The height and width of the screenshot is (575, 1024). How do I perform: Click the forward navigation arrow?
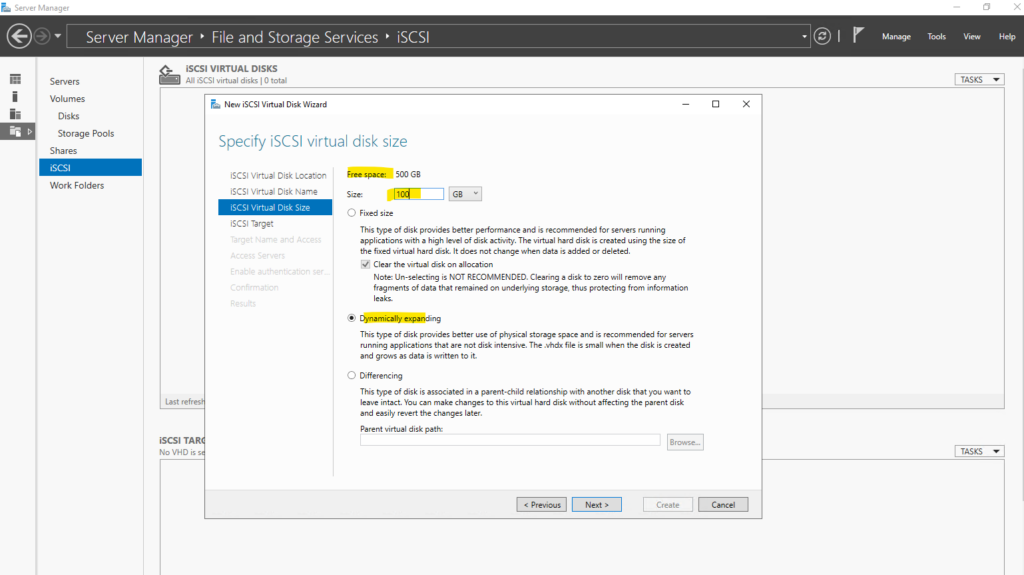coord(42,36)
